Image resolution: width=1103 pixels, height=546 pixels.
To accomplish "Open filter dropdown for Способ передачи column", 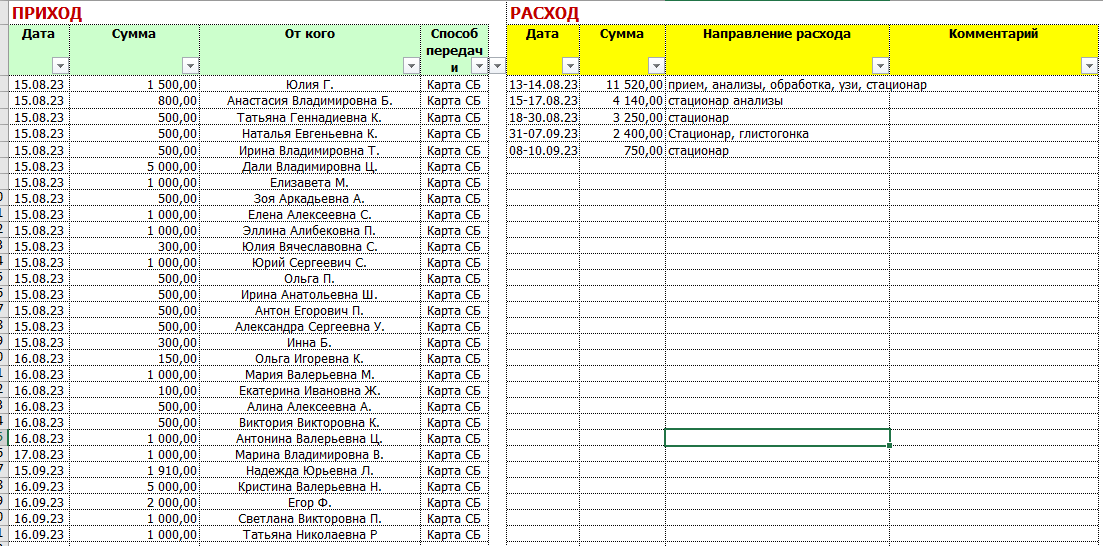I will pyautogui.click(x=480, y=65).
